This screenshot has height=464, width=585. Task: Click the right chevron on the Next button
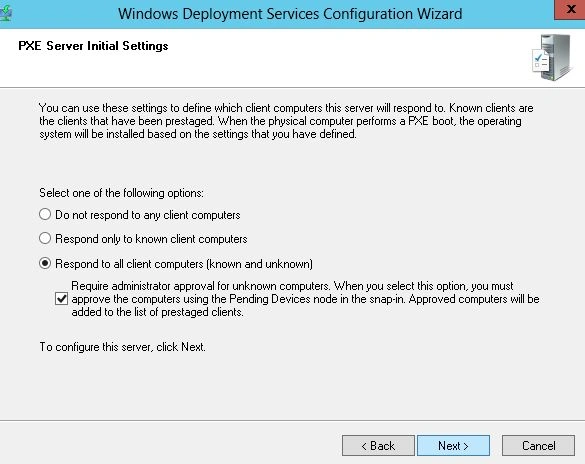coord(466,446)
